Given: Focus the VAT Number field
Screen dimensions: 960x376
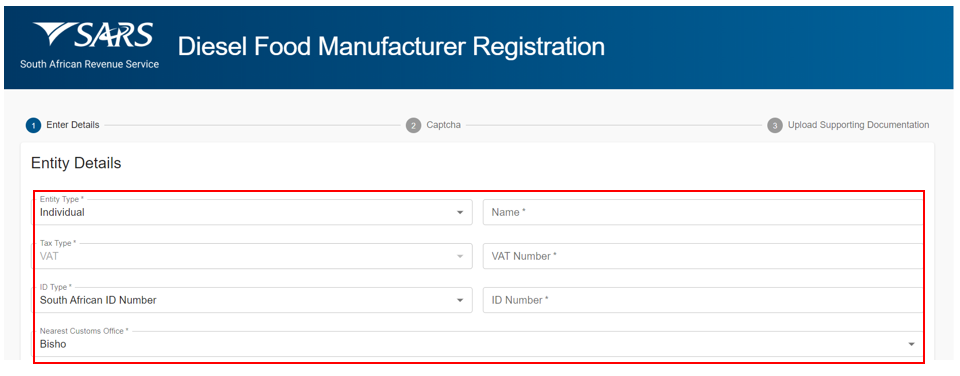Looking at the screenshot, I should click(703, 256).
